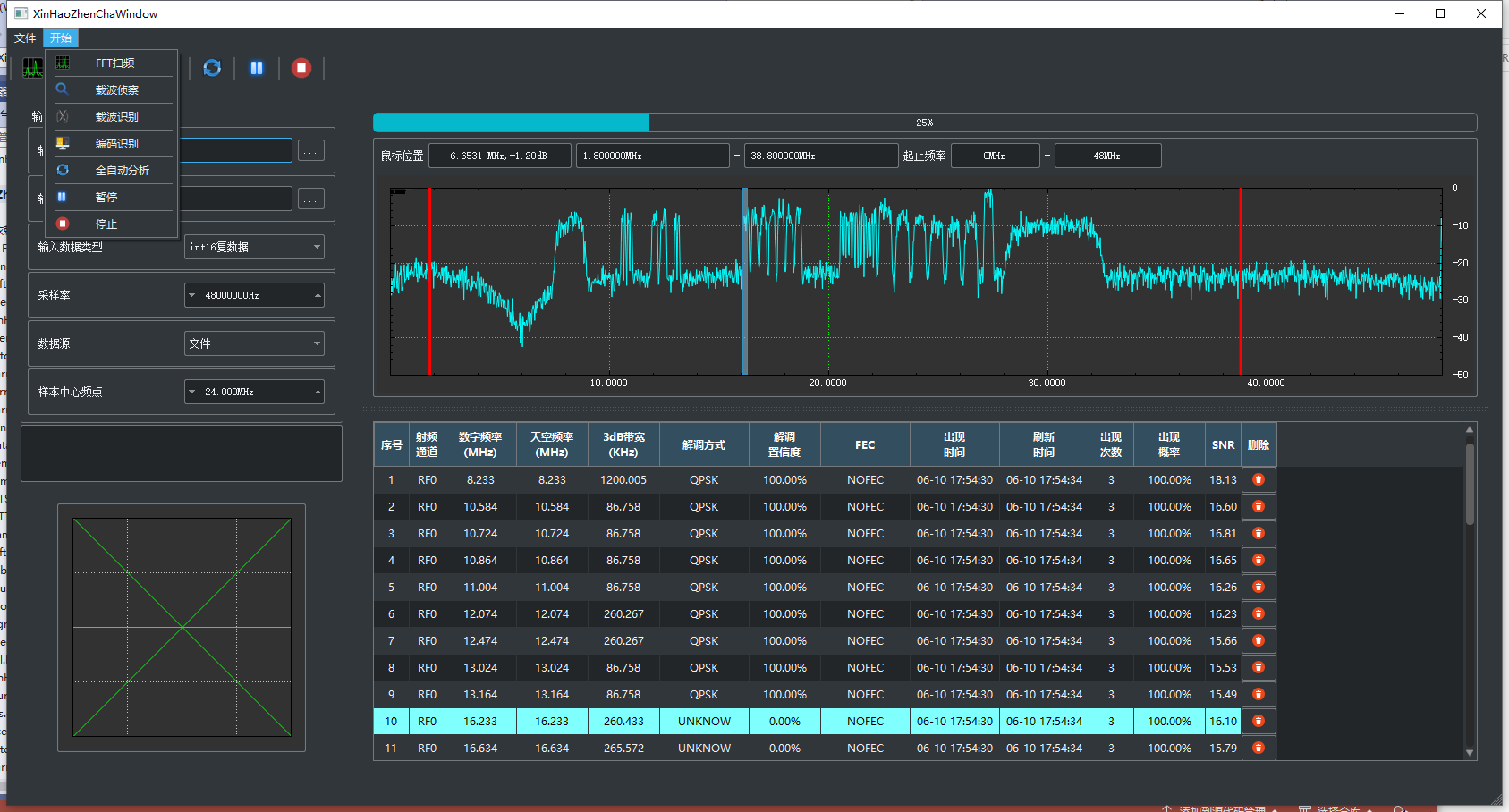
Task: Delete row 1 with frequency 8.233
Action: tap(1259, 480)
